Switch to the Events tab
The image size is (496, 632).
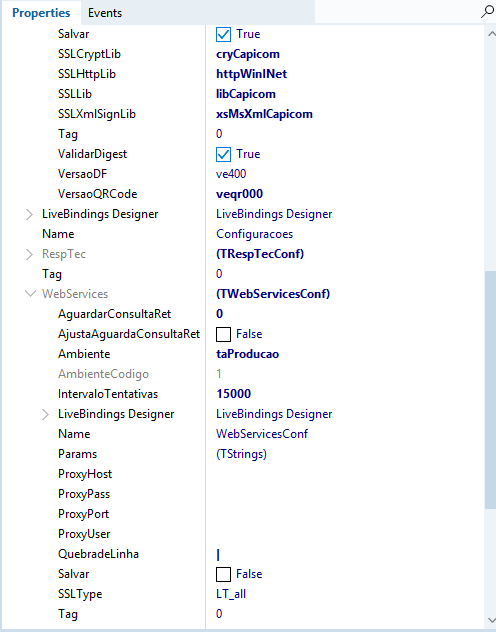pos(105,13)
